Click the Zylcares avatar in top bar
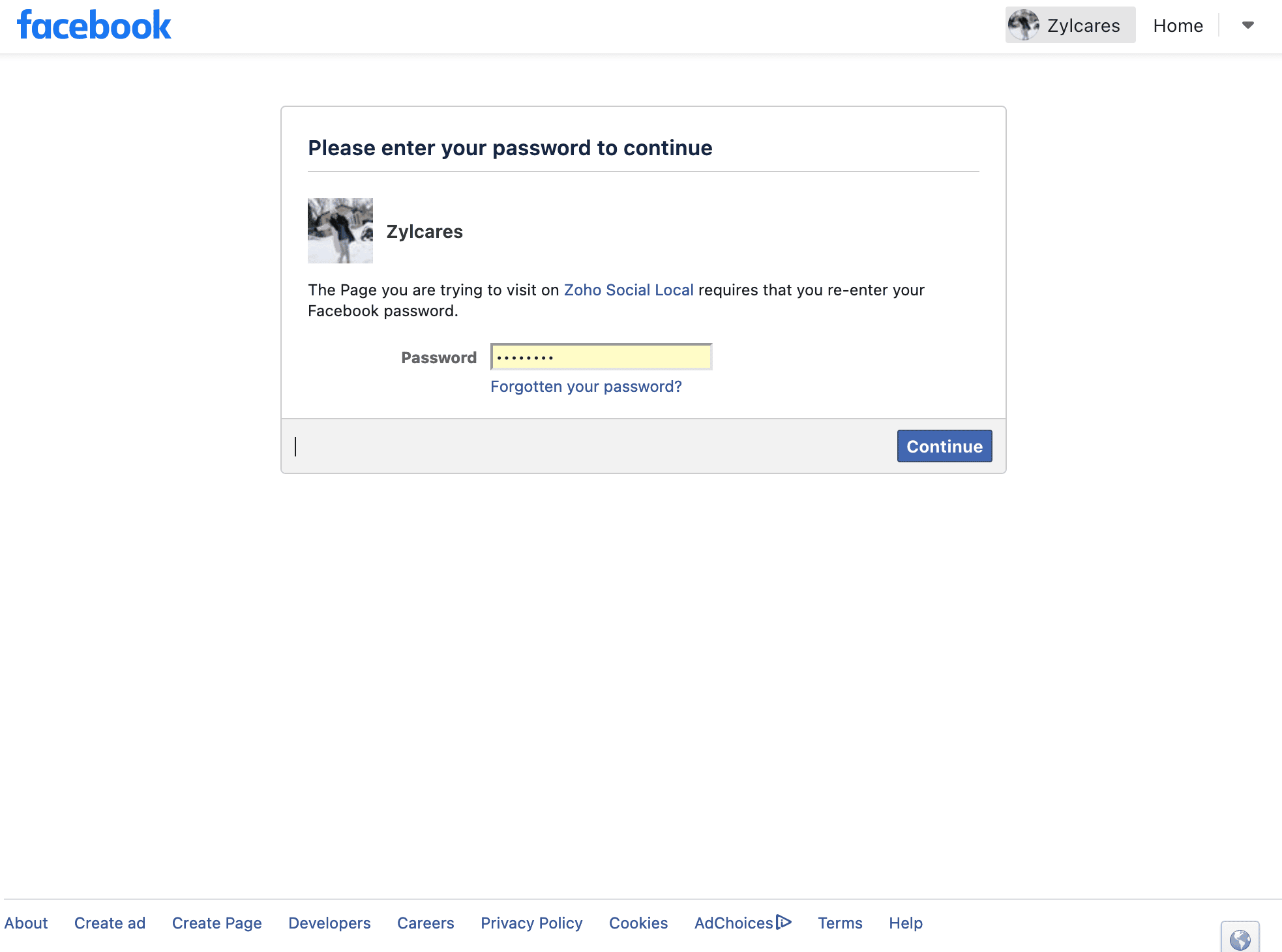The height and width of the screenshot is (952, 1282). click(1023, 25)
